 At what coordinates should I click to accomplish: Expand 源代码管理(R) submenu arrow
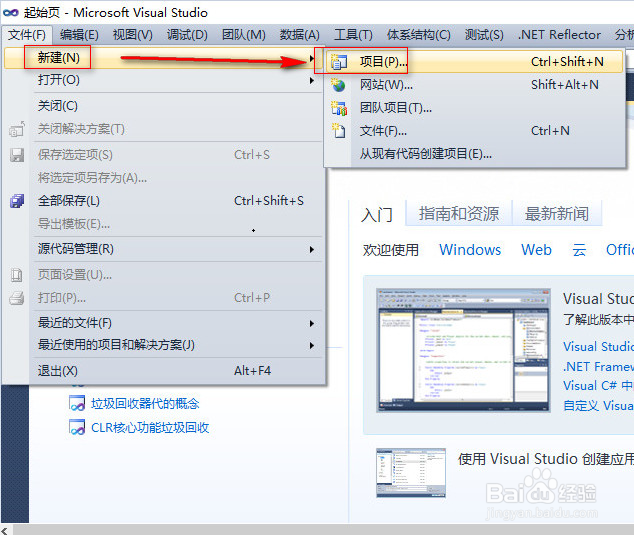[x=311, y=250]
